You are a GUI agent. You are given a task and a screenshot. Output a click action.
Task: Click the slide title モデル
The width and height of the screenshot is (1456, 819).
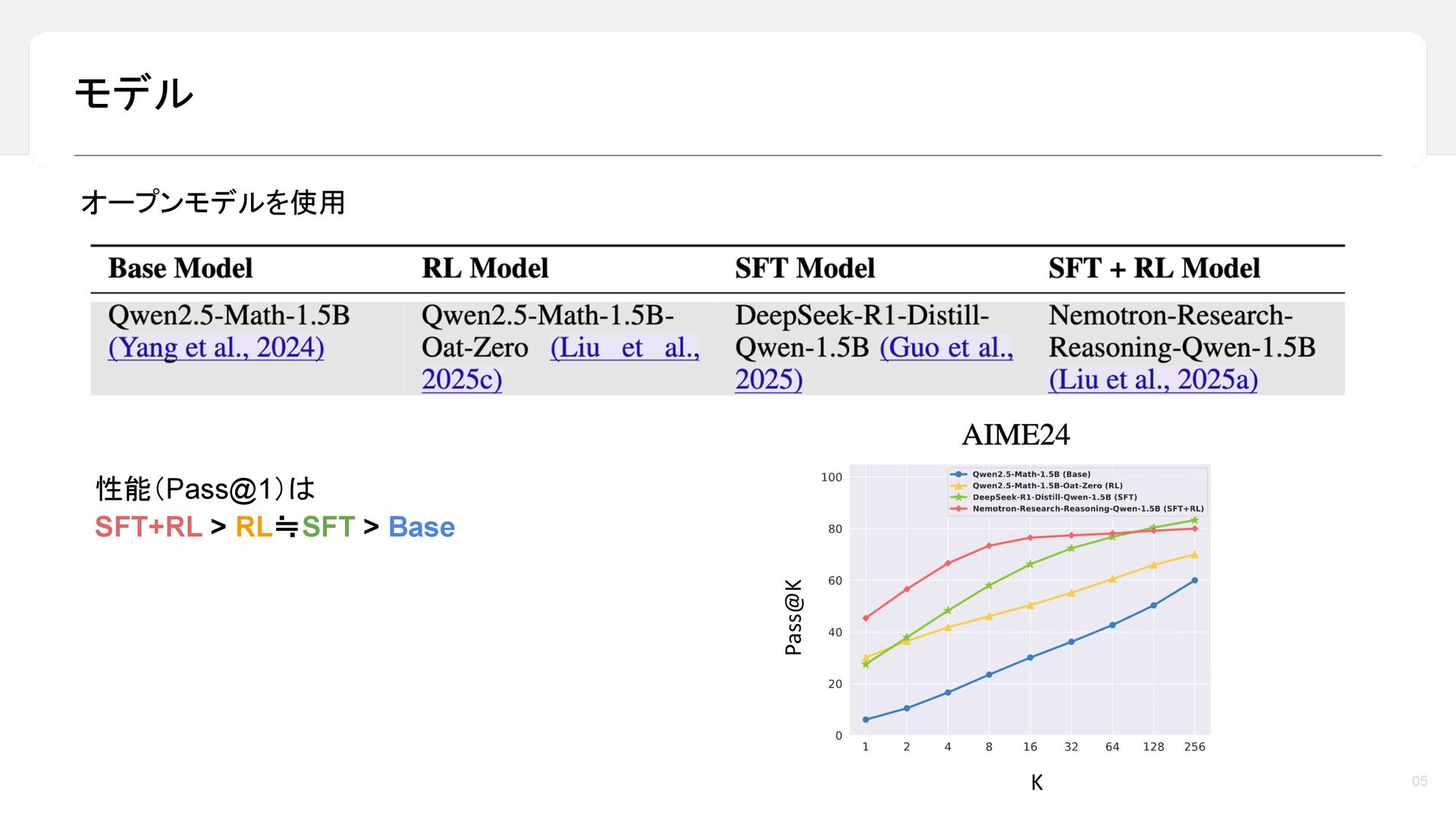(x=134, y=94)
